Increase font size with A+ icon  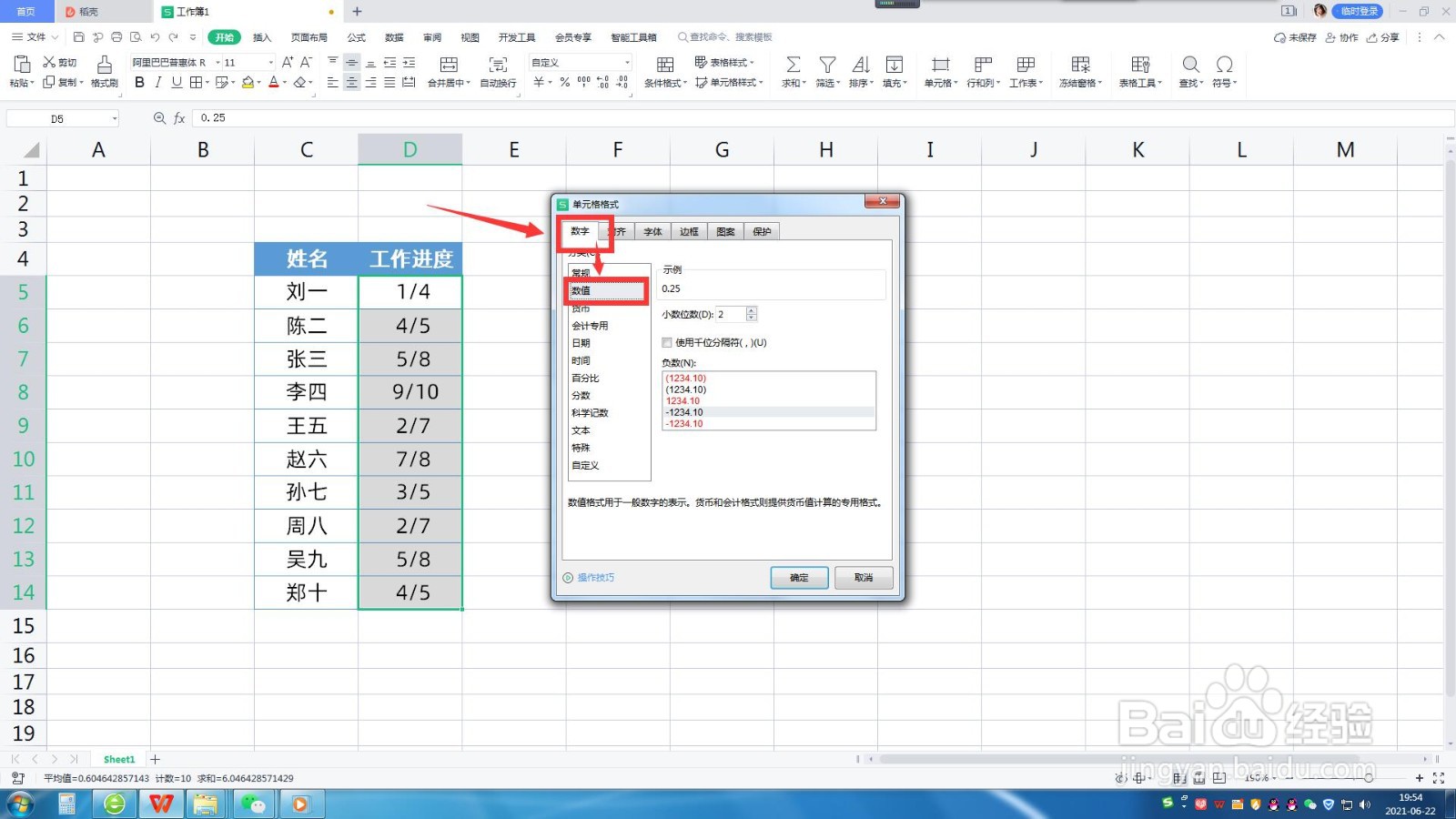pos(288,62)
